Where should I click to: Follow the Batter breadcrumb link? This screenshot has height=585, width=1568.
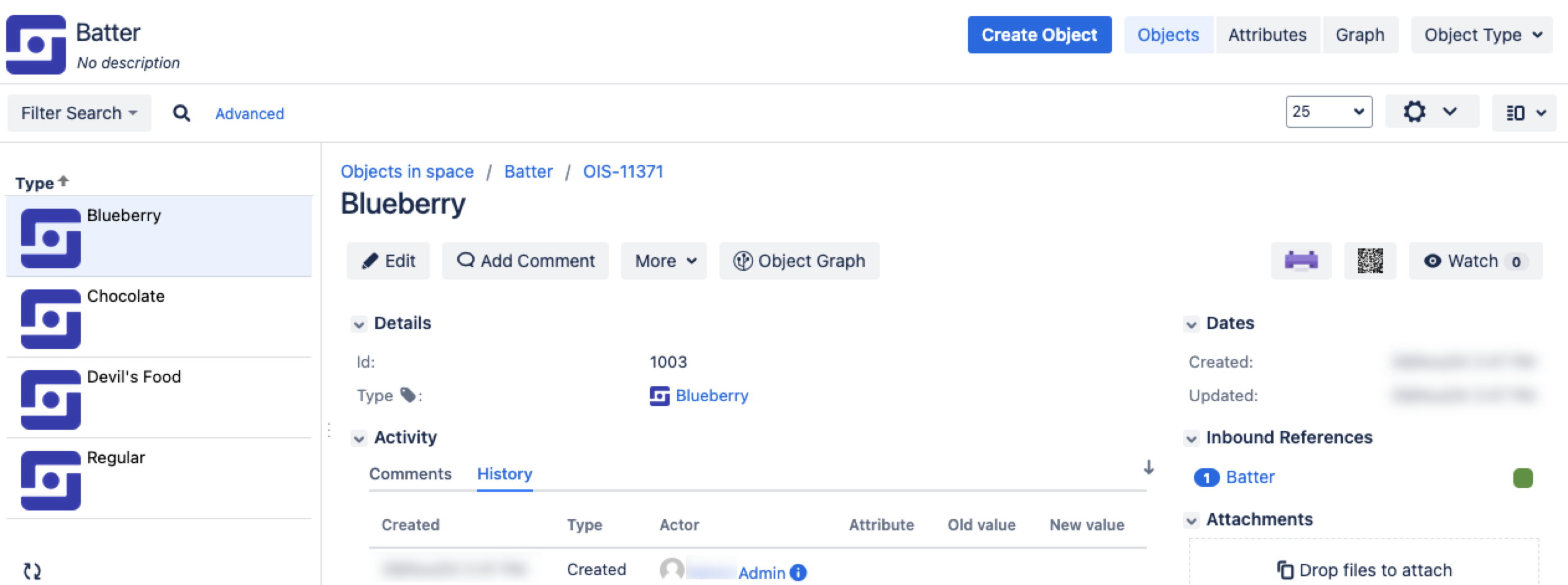pos(528,171)
